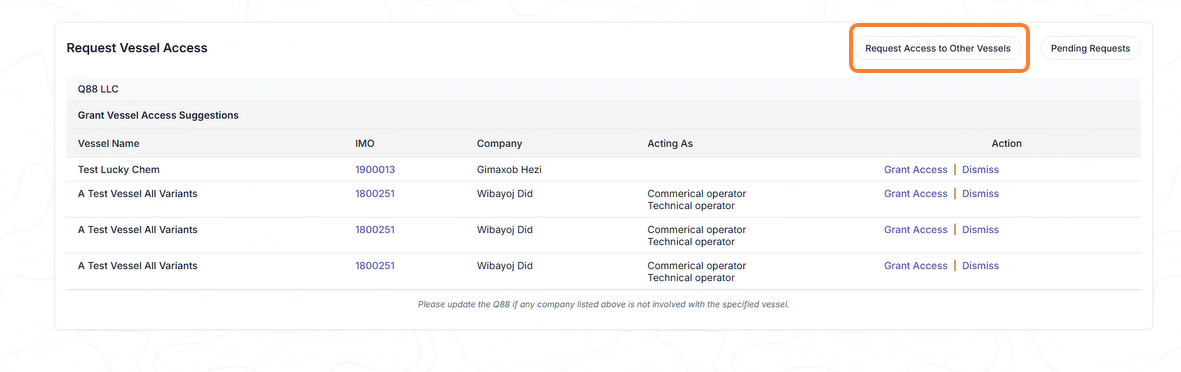
Task: Select the IMO column header
Action: click(x=365, y=143)
